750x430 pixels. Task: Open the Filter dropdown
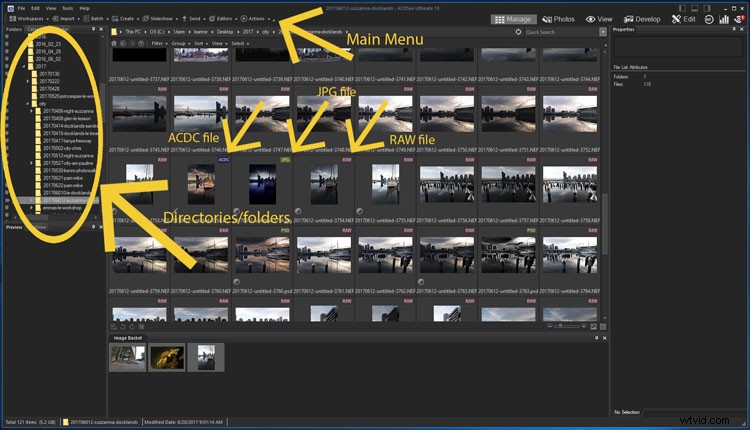(158, 44)
